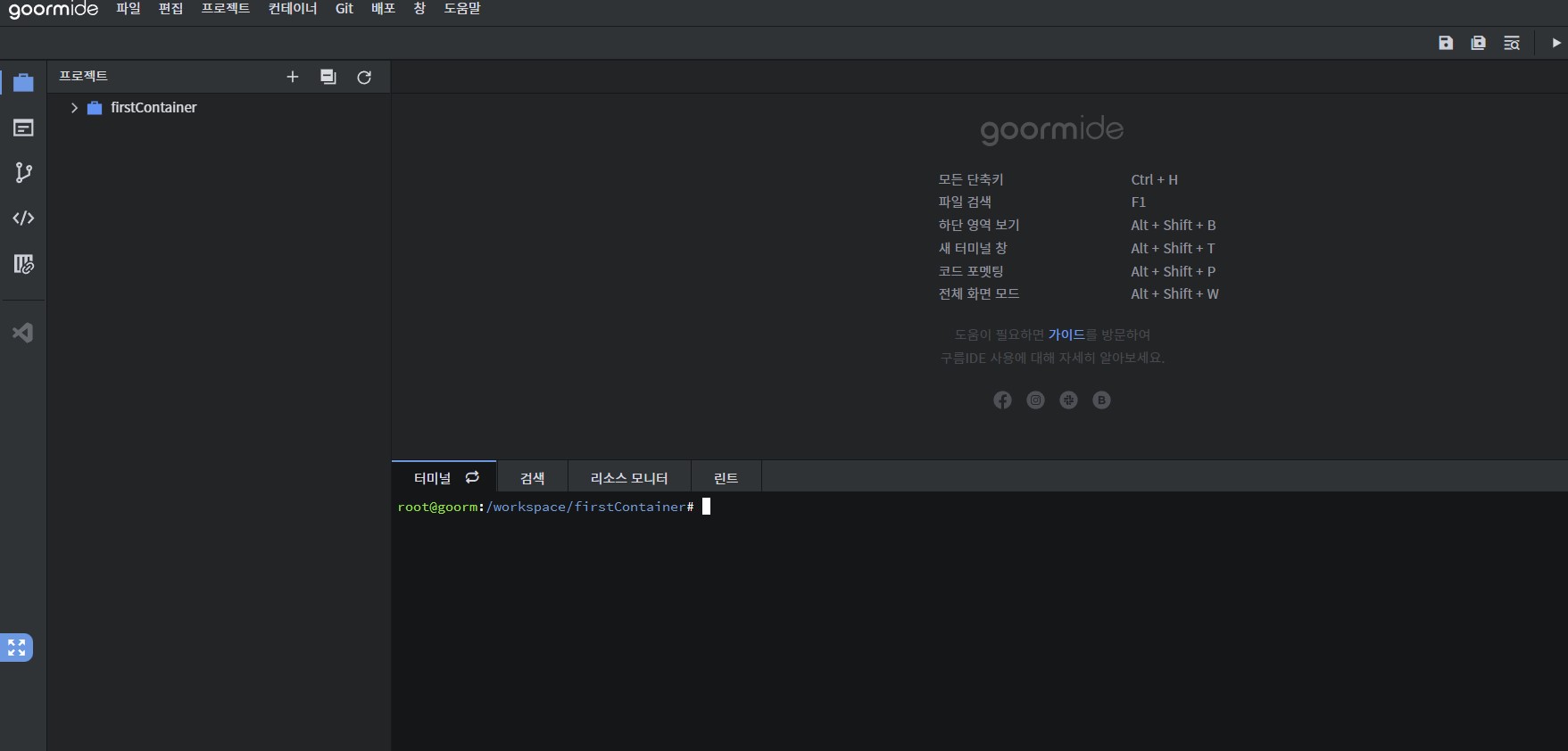The width and height of the screenshot is (1568, 751).
Task: Open the 프로젝트 menu in the menu bar
Action: 226,9
